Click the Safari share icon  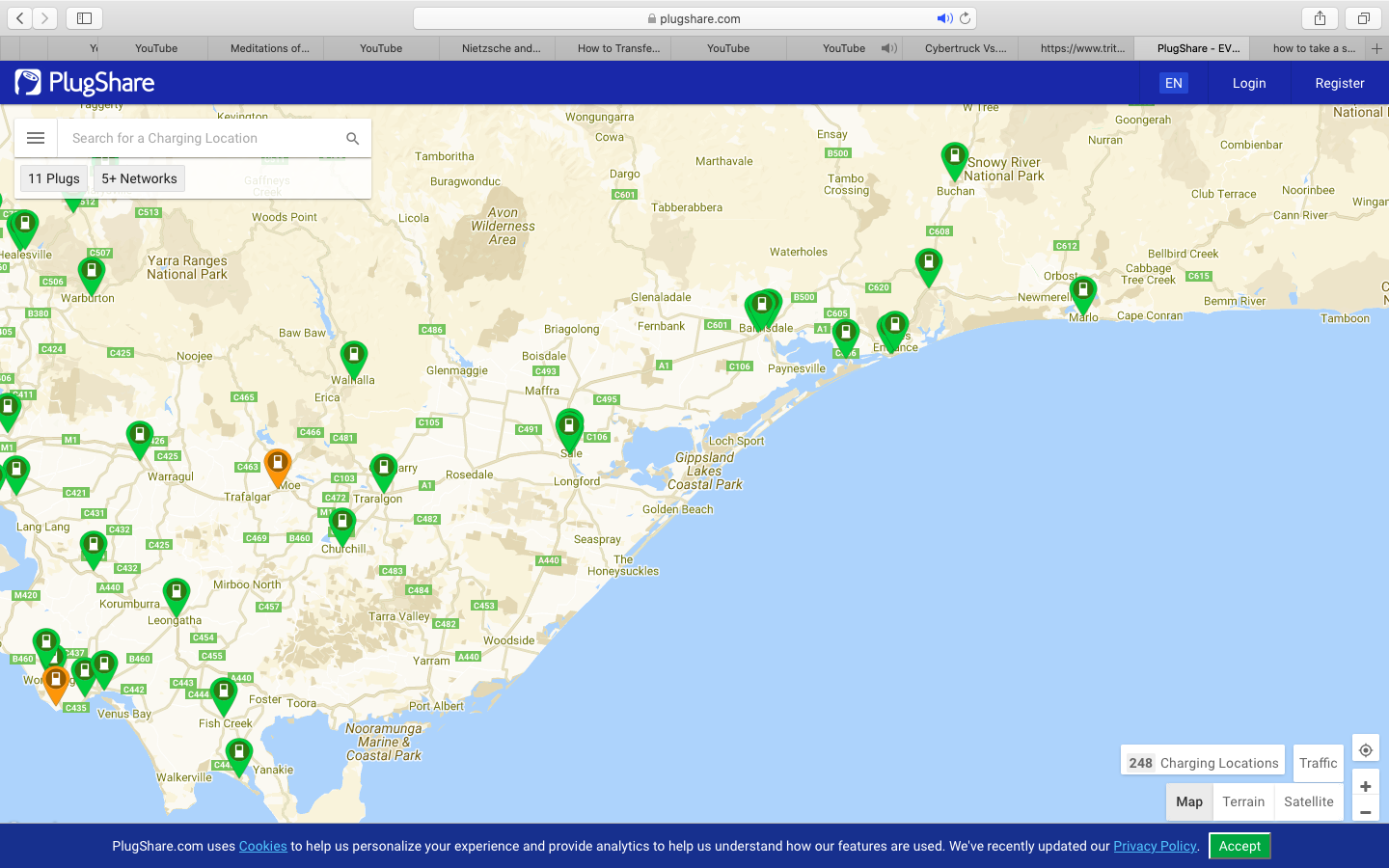click(1320, 18)
